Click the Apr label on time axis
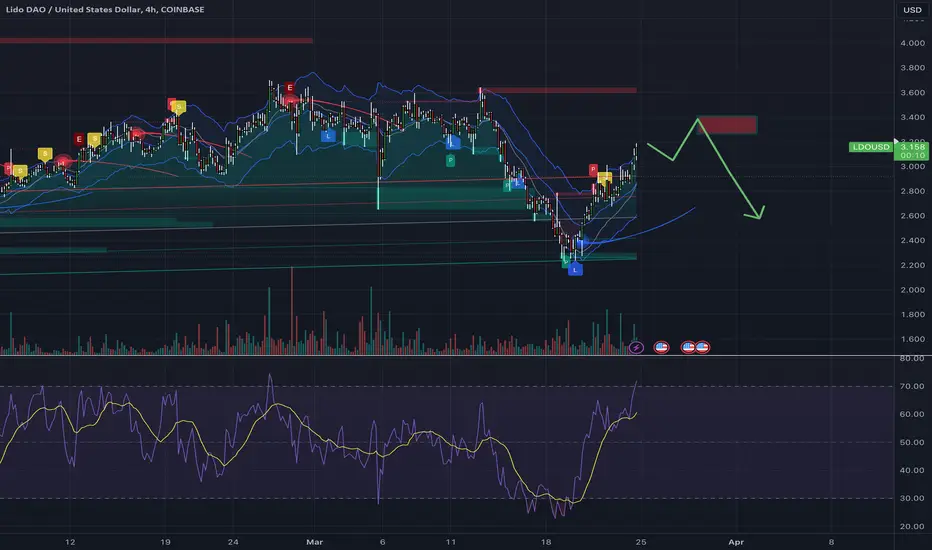The image size is (932, 550). point(736,542)
